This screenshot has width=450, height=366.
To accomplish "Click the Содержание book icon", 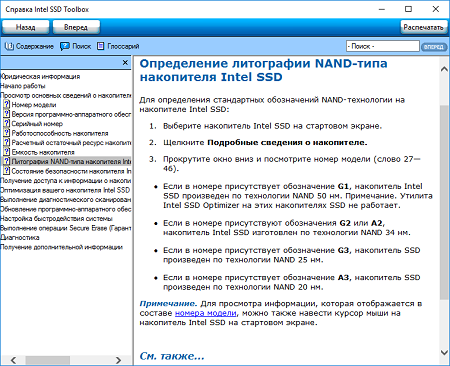I will point(9,46).
